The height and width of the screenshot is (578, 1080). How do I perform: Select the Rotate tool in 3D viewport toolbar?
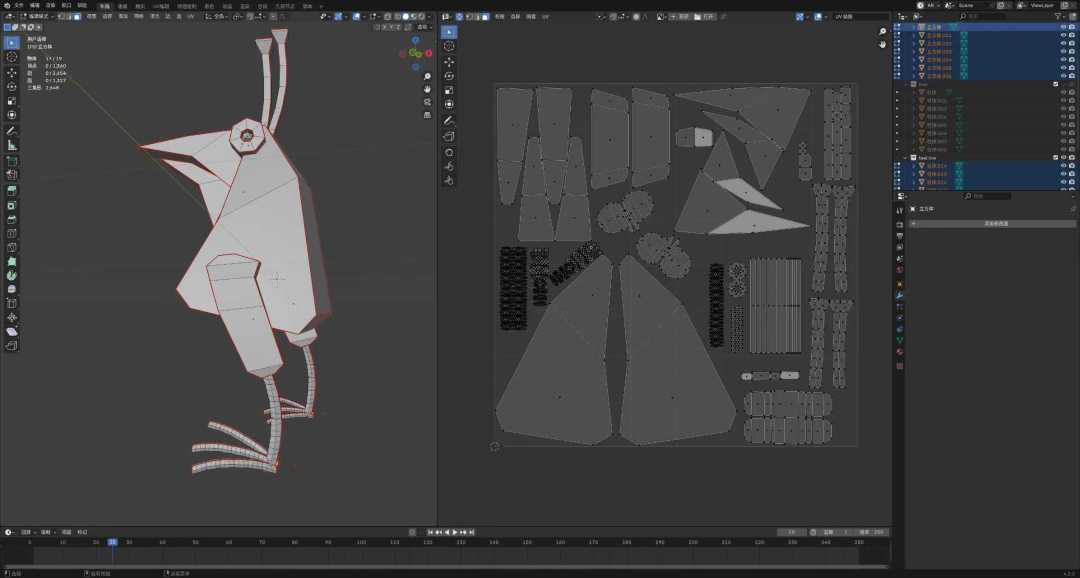(x=12, y=87)
